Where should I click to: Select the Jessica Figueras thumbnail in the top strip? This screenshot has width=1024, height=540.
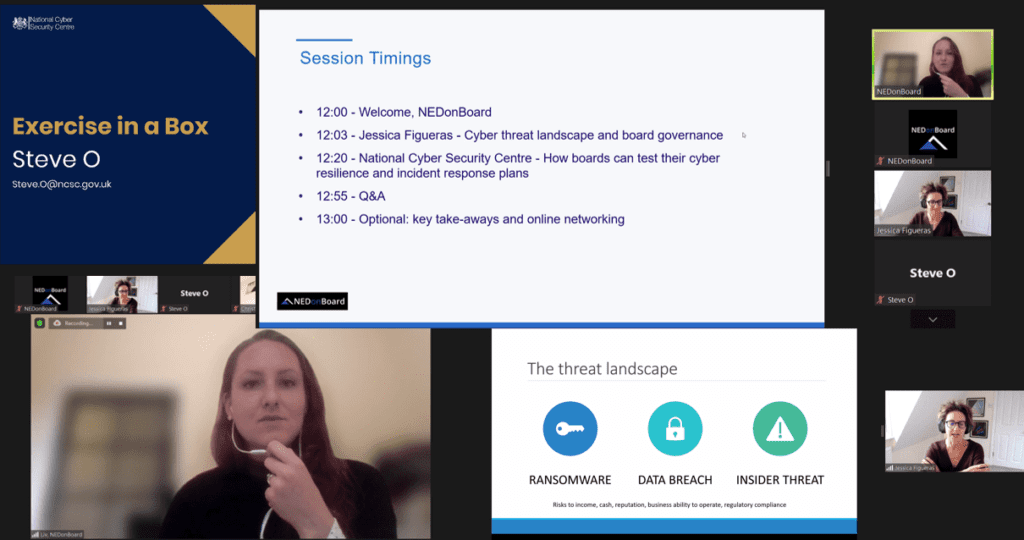coord(122,294)
